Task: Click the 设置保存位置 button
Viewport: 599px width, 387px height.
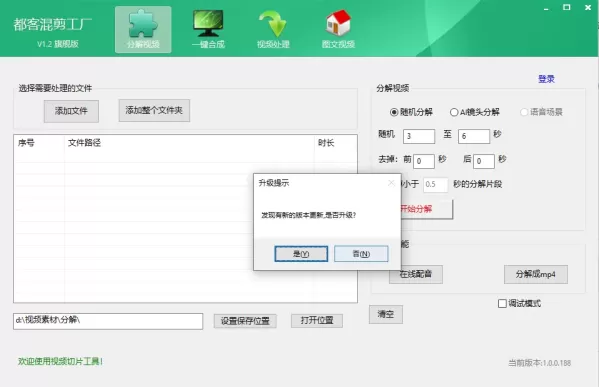Action: point(245,321)
